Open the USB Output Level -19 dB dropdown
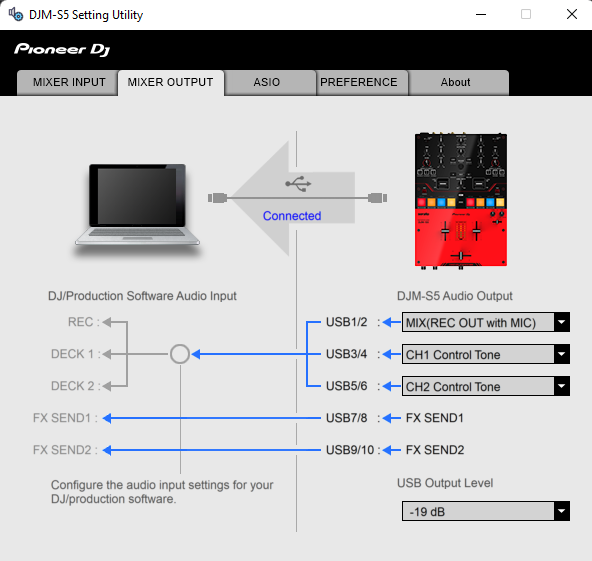Screen dimensions: 592x561 tap(486, 511)
